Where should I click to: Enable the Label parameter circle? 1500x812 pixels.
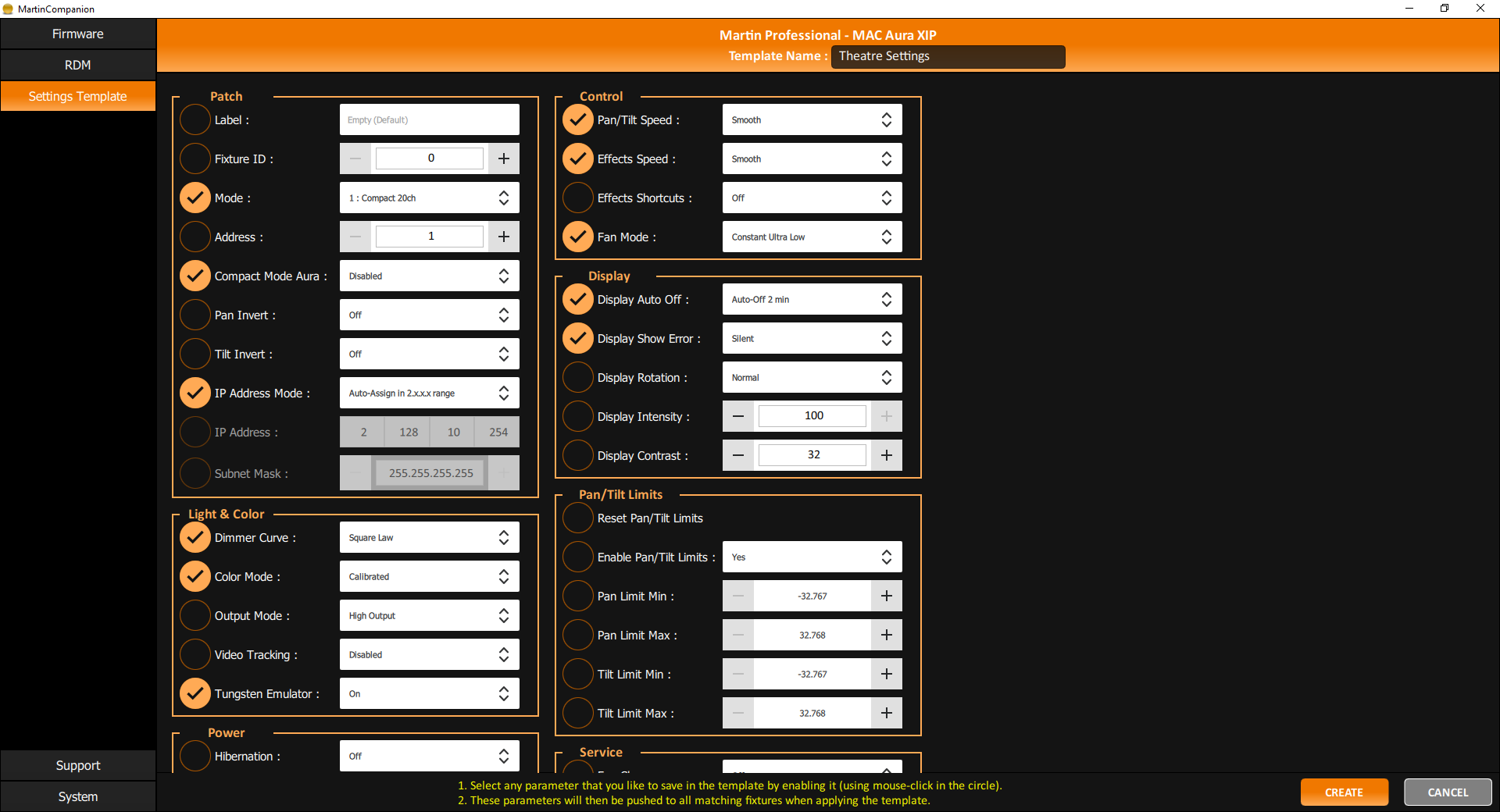195,119
